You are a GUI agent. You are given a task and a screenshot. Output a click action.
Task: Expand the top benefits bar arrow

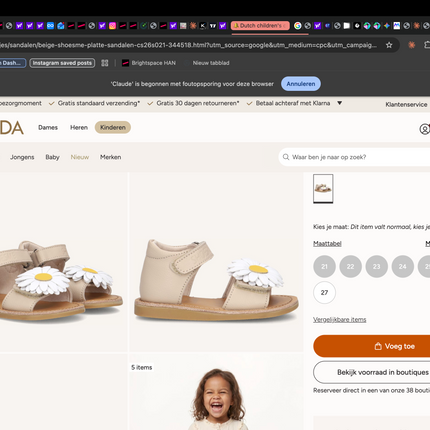coord(339,103)
